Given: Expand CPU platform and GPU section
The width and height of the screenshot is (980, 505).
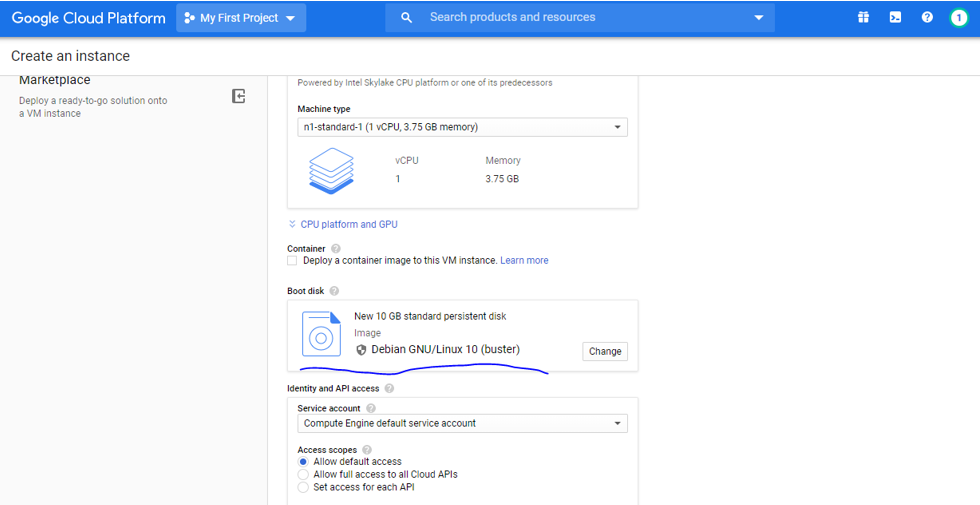Looking at the screenshot, I should tap(342, 224).
